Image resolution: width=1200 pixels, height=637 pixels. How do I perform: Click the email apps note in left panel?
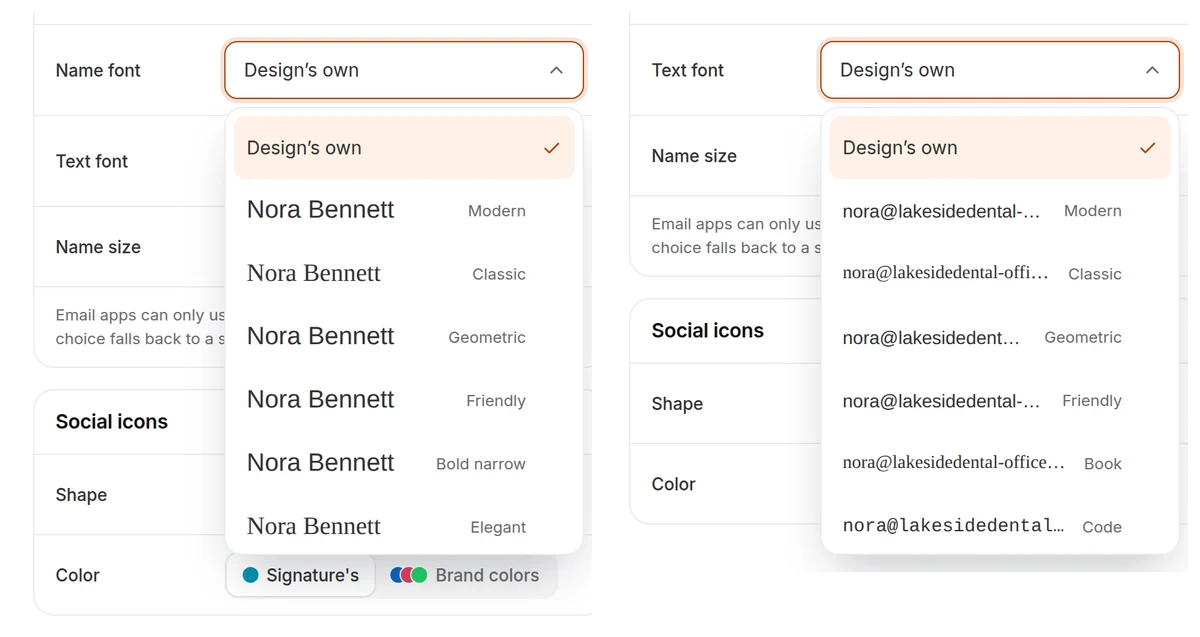point(140,327)
